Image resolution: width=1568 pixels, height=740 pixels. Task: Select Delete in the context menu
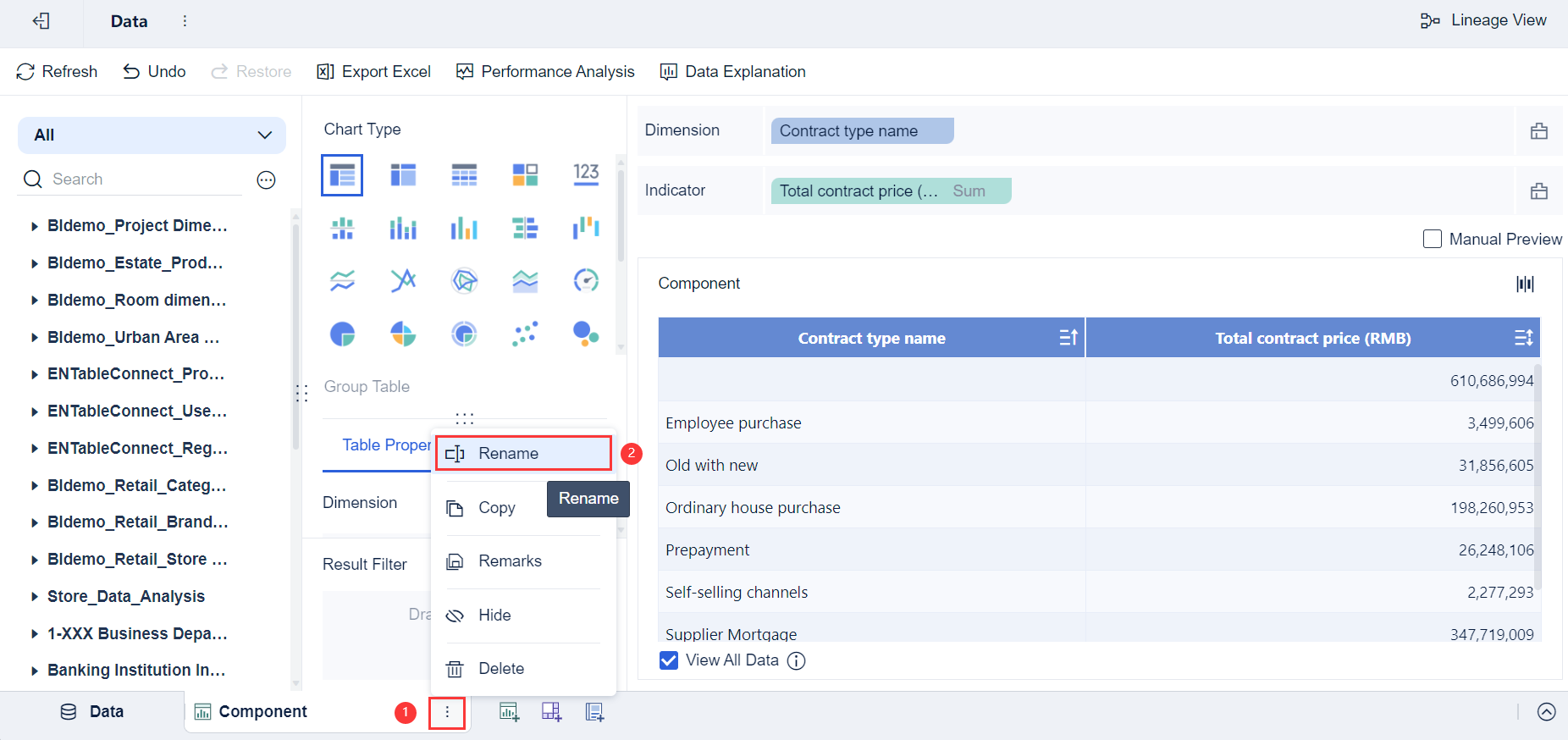point(523,669)
